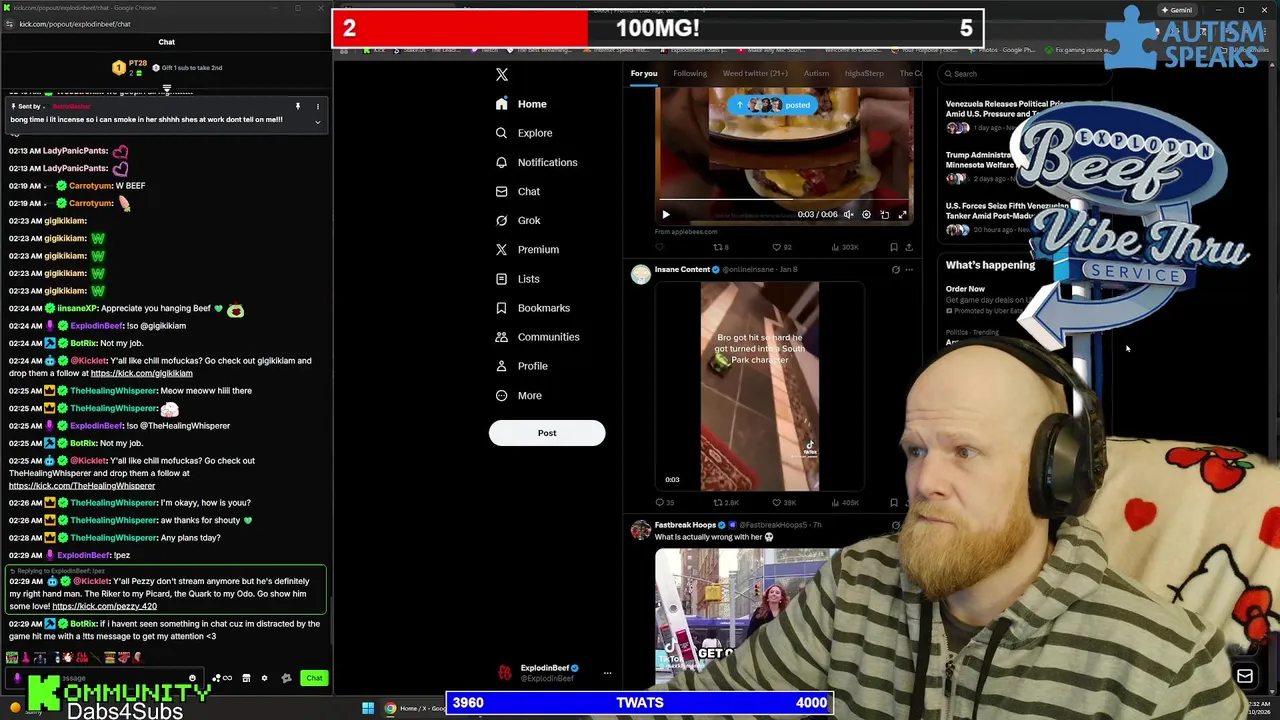Viewport: 1280px width, 720px height.
Task: Open Explore in the X sidebar
Action: [x=524, y=133]
